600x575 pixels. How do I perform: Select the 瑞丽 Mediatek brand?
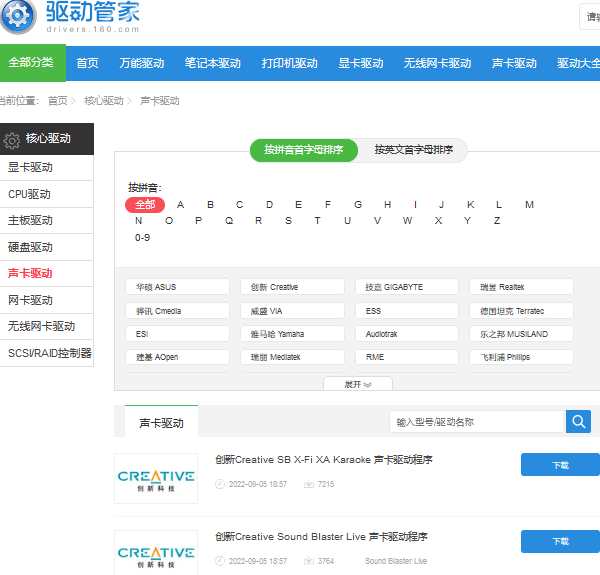292,357
